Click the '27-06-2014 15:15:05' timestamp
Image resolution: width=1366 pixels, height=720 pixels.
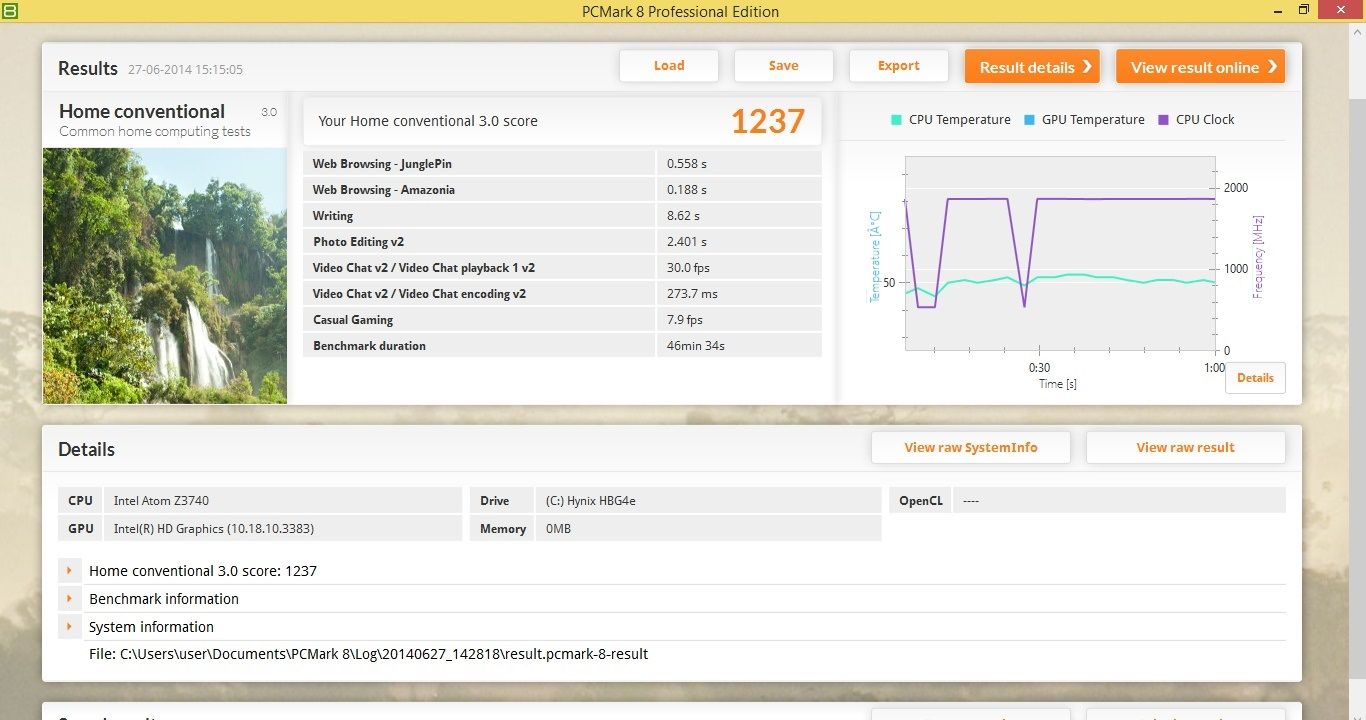coord(185,70)
